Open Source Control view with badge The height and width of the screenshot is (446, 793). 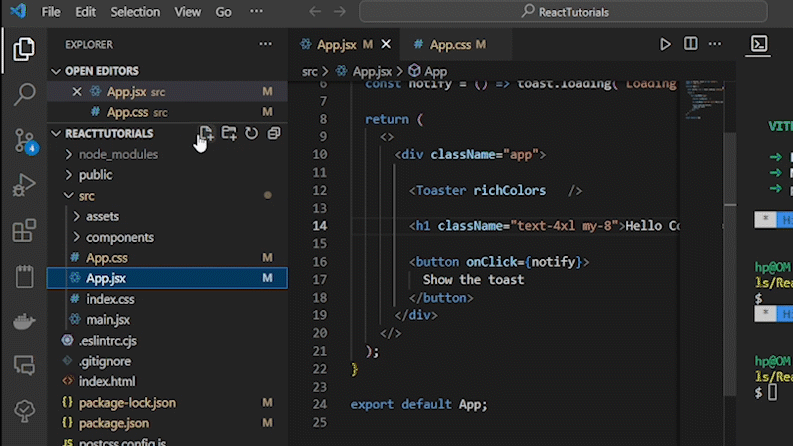[x=24, y=141]
